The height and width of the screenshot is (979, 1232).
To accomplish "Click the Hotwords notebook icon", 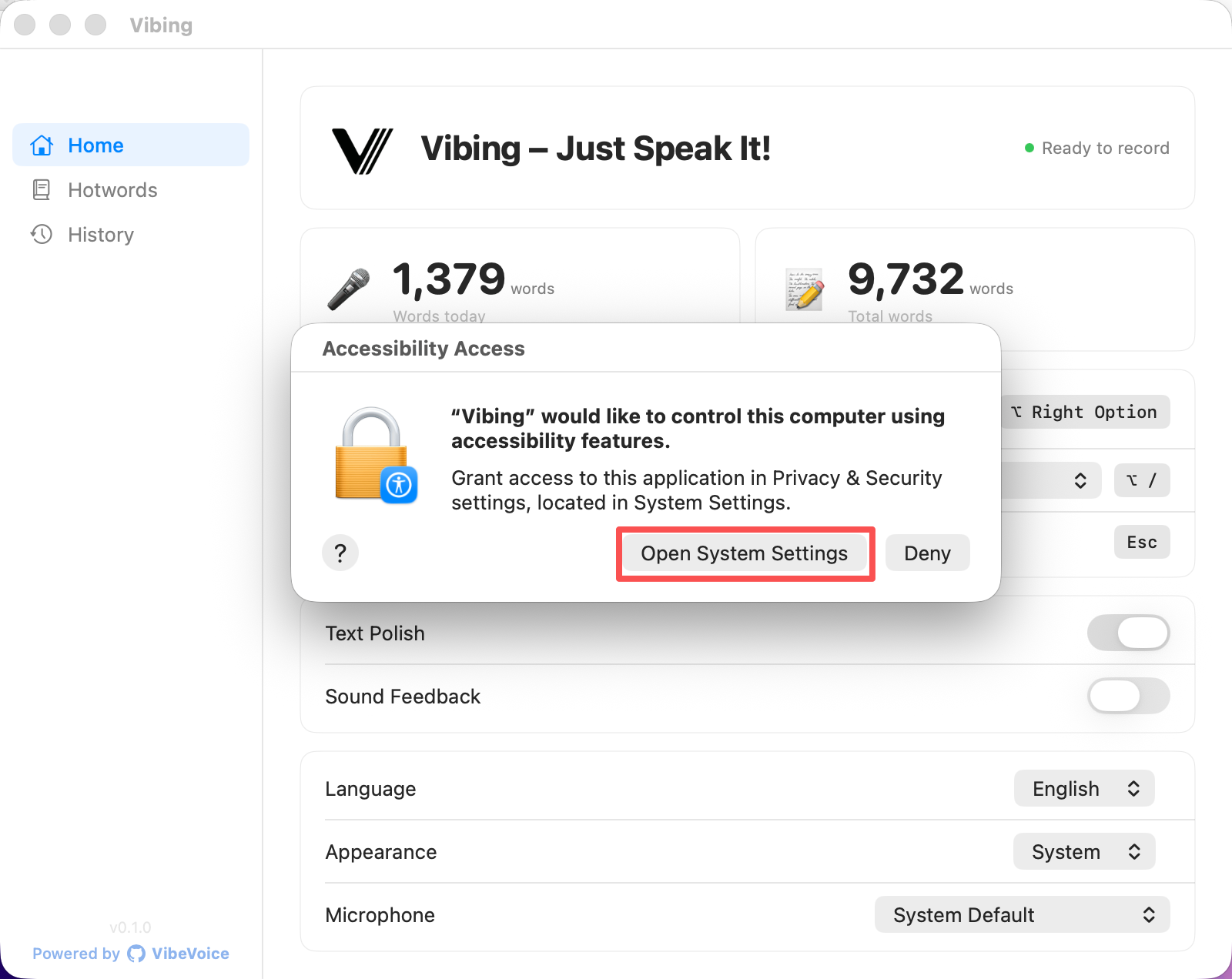I will [42, 190].
